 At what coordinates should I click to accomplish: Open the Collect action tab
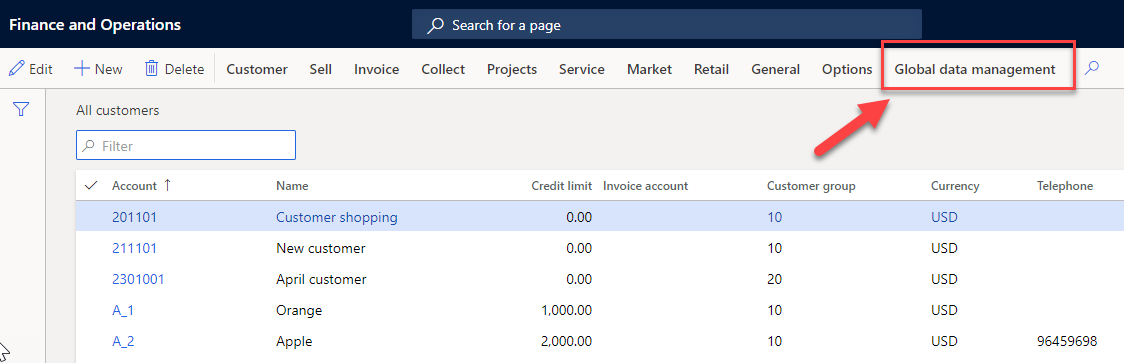coord(443,70)
